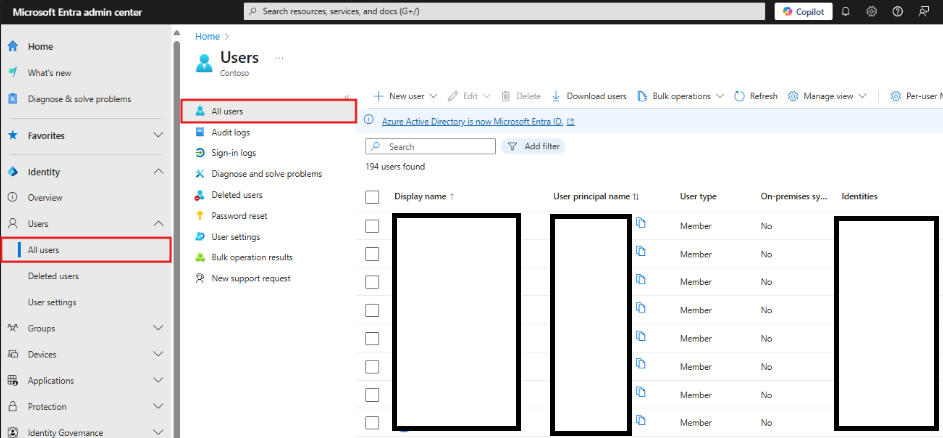
Task: Open Deleted users in left sidebar
Action: point(53,276)
